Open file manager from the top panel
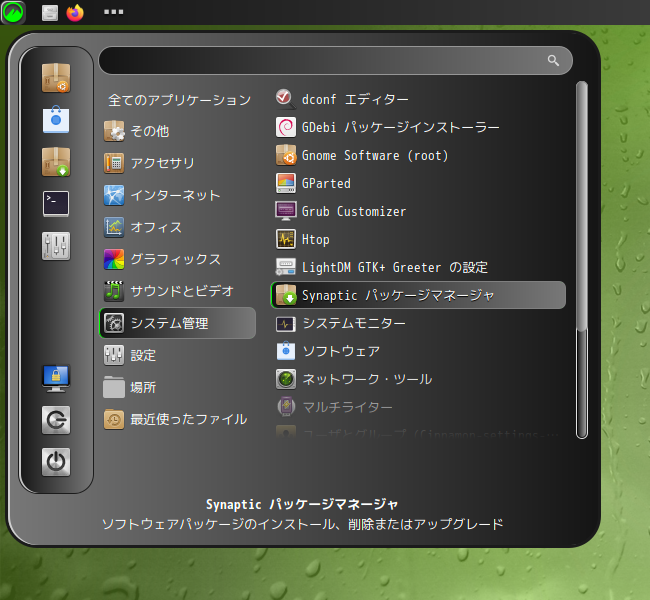The height and width of the screenshot is (600, 650). coord(50,12)
